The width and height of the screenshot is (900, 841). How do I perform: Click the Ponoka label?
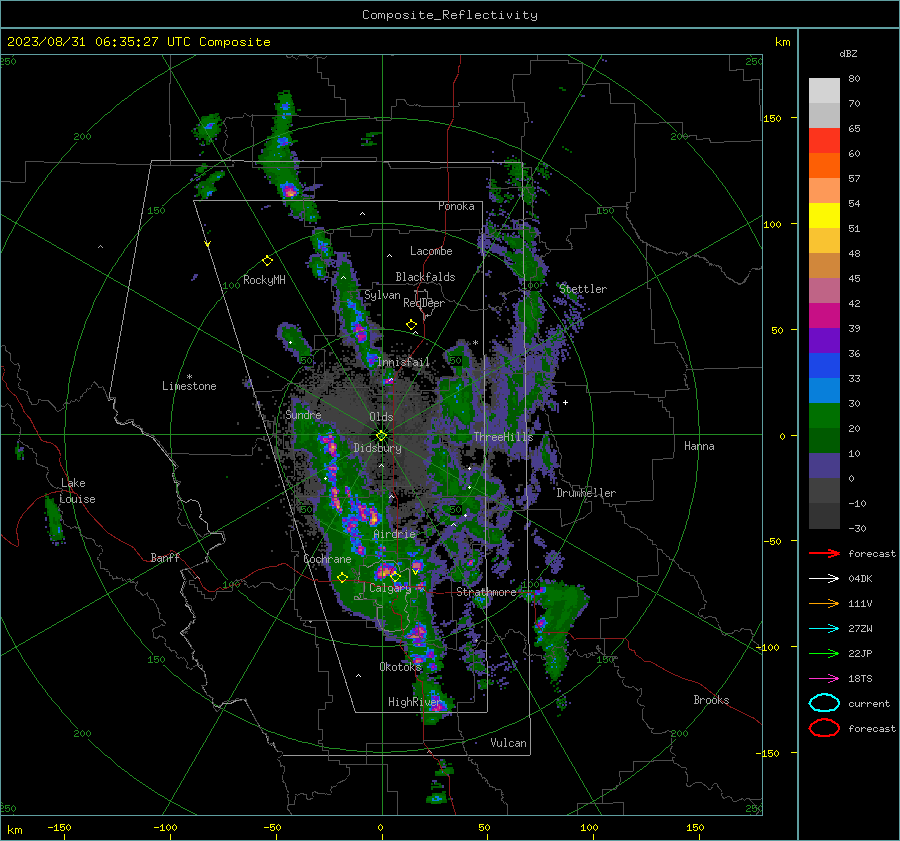pos(456,206)
